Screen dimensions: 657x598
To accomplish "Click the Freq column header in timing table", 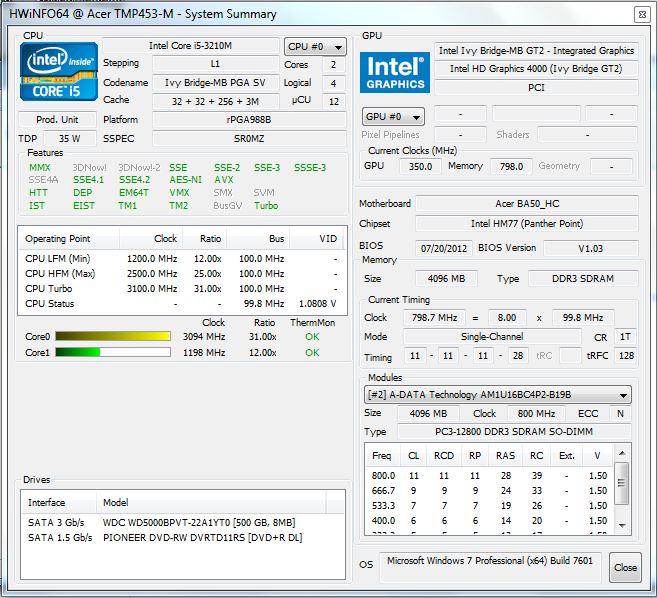I will click(x=382, y=456).
